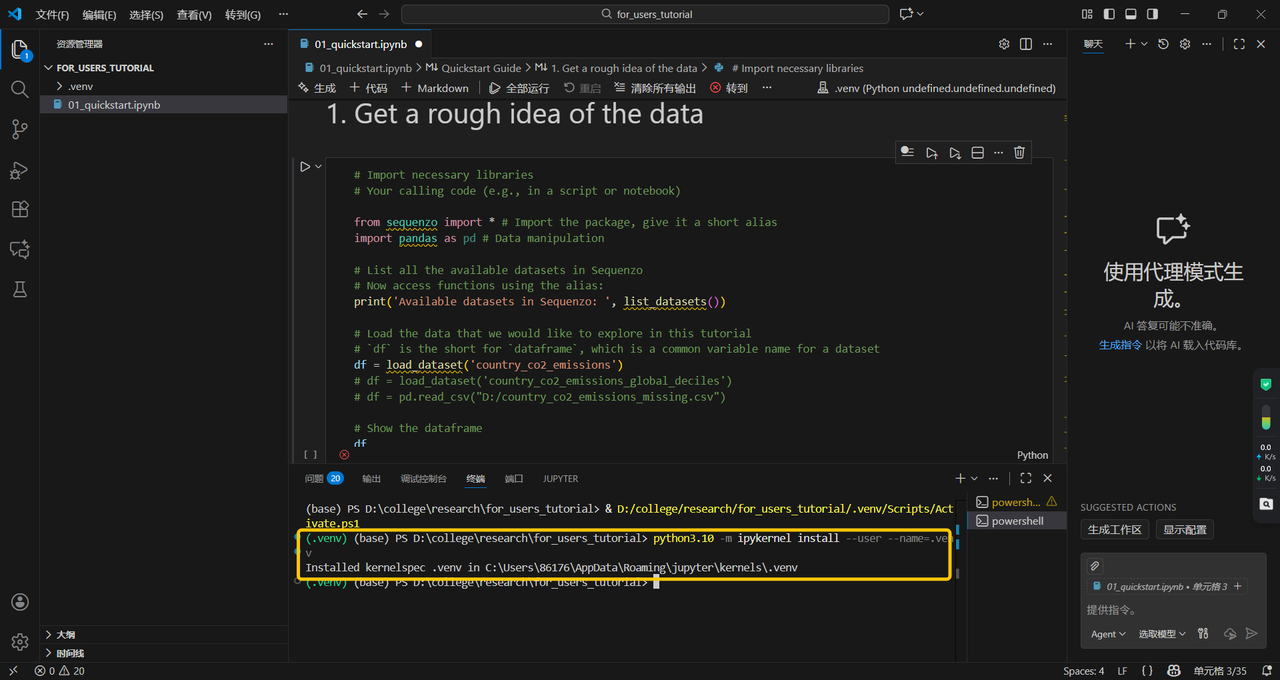This screenshot has height=680, width=1280.
Task: Run the code cell with play button
Action: tap(305, 167)
